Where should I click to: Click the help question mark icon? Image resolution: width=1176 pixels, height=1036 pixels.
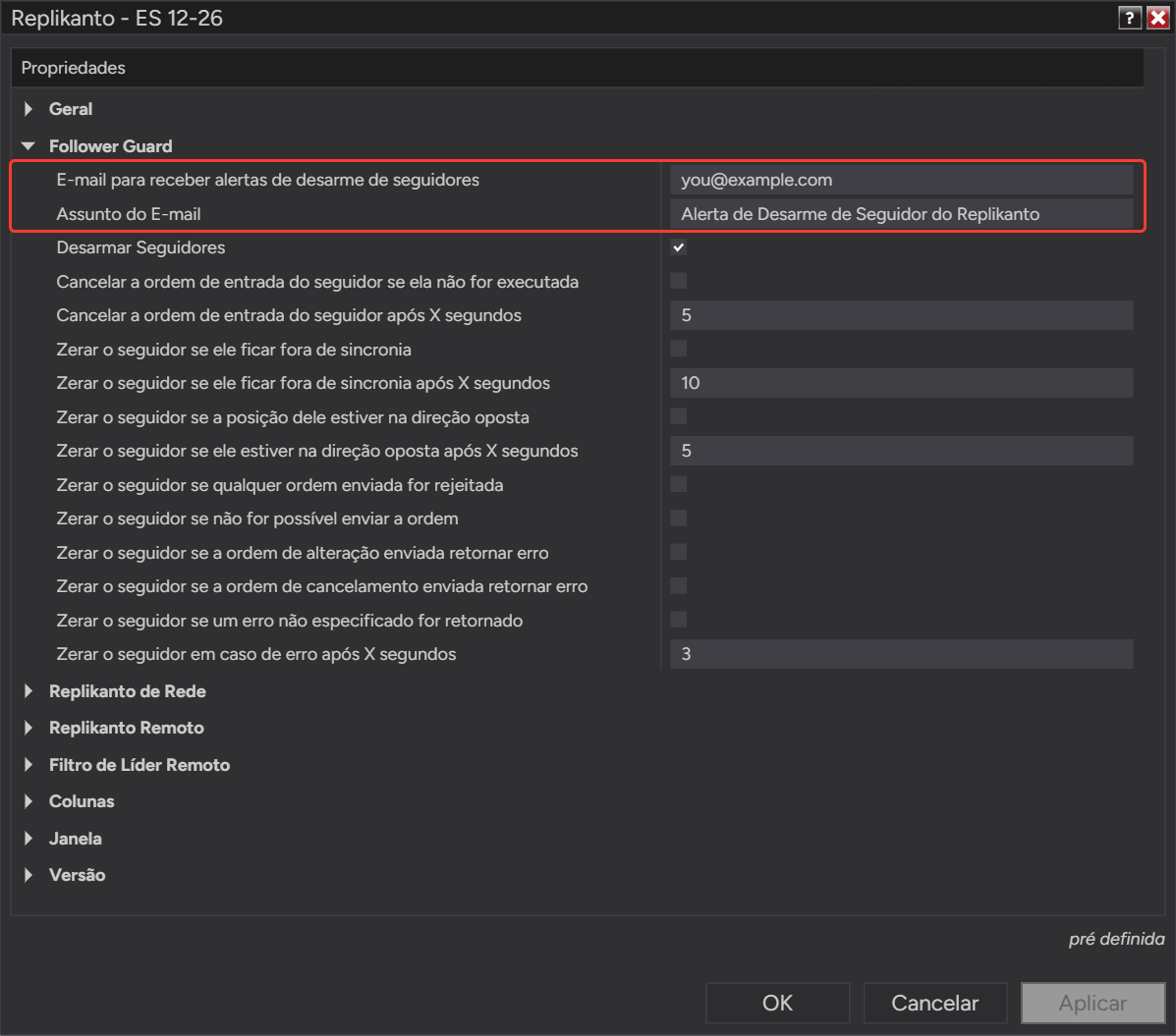tap(1130, 18)
